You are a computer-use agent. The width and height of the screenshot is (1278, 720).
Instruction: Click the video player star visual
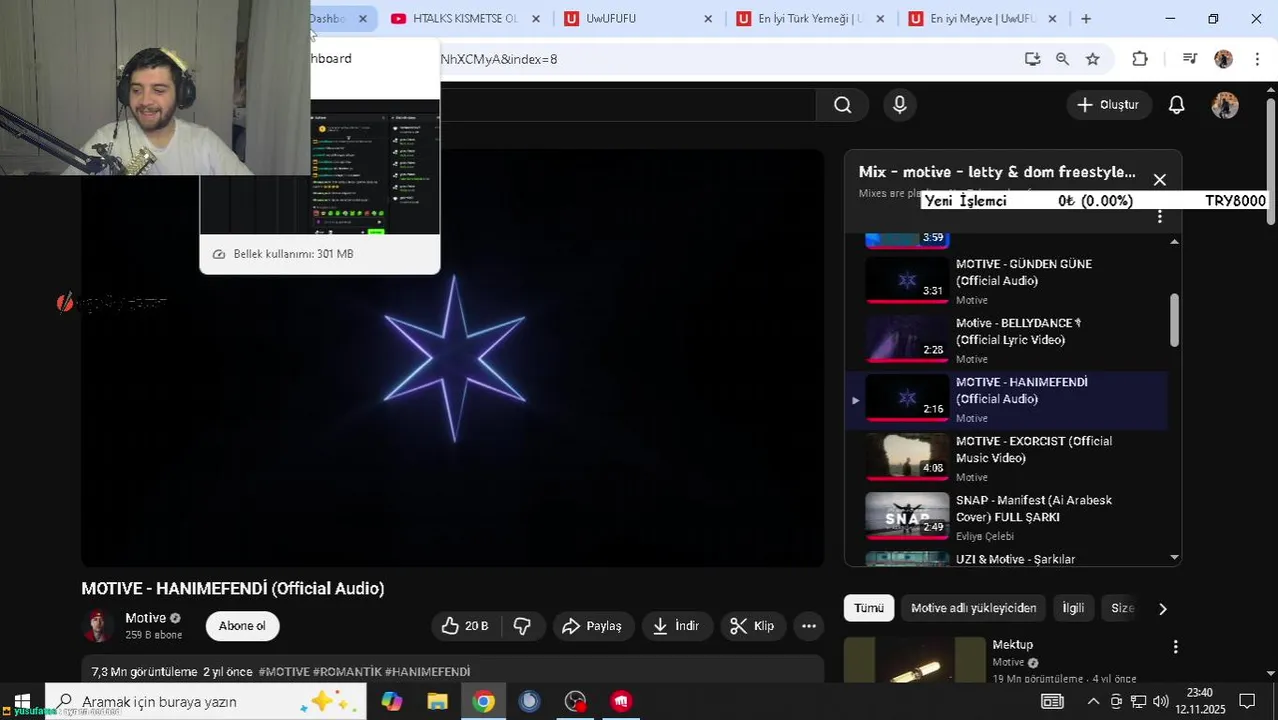454,359
